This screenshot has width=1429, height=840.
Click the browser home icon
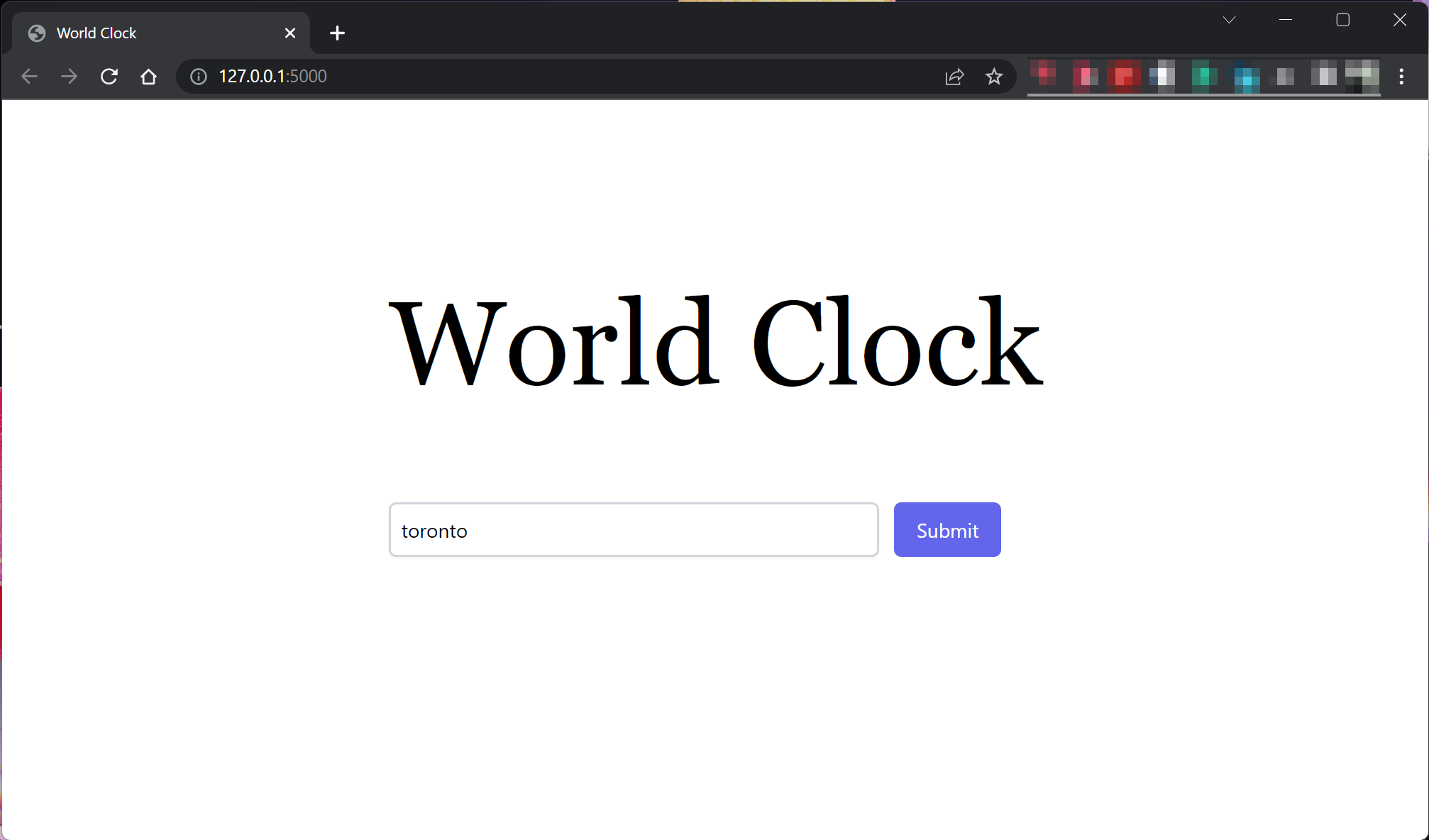[x=149, y=76]
